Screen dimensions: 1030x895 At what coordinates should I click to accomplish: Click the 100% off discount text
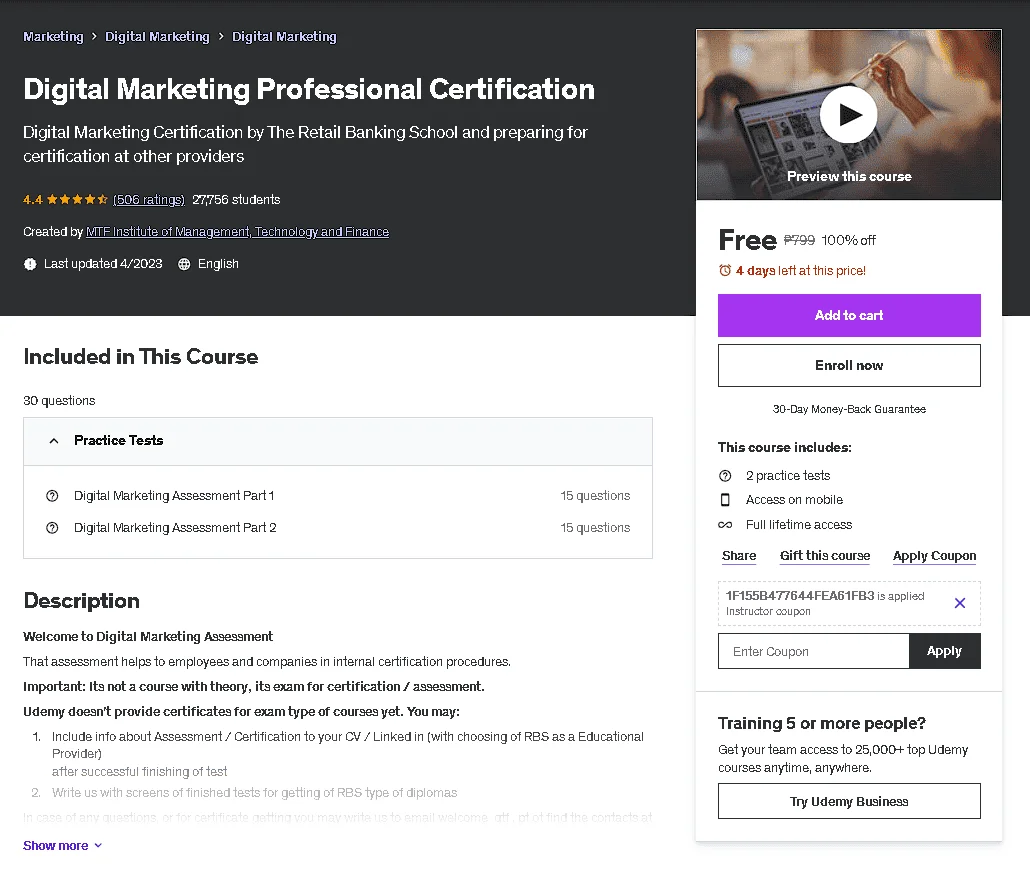848,240
